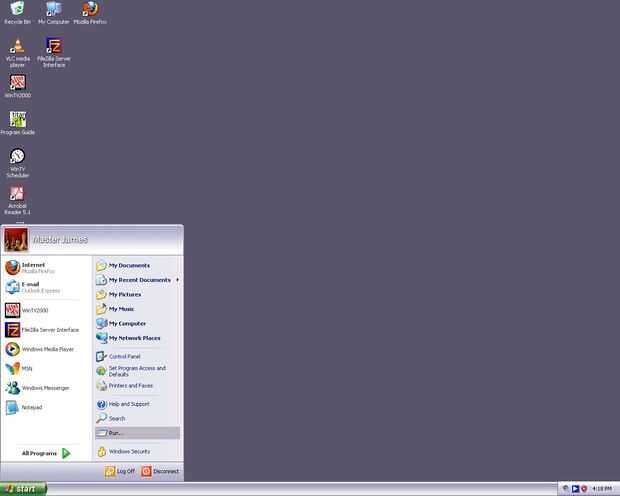Image resolution: width=620 pixels, height=496 pixels.
Task: Click the grey leftmost system tray icon
Action: point(566,489)
